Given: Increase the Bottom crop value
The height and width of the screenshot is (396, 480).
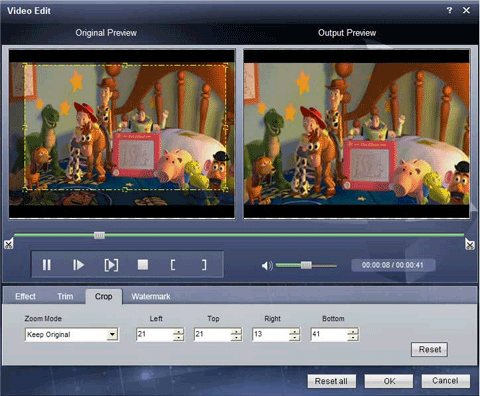Looking at the screenshot, I should coord(353,331).
